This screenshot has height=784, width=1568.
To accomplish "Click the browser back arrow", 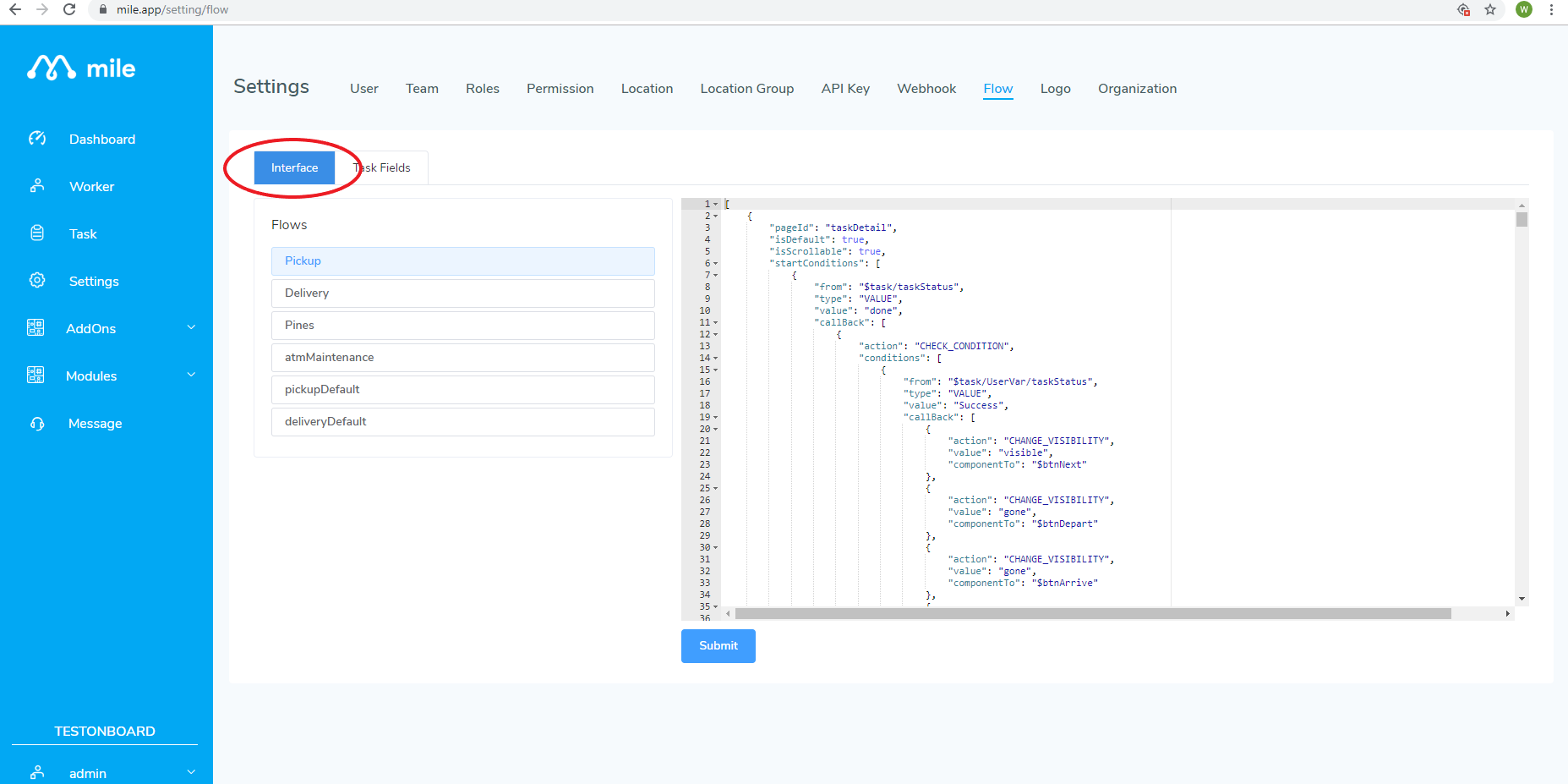I will [x=15, y=9].
